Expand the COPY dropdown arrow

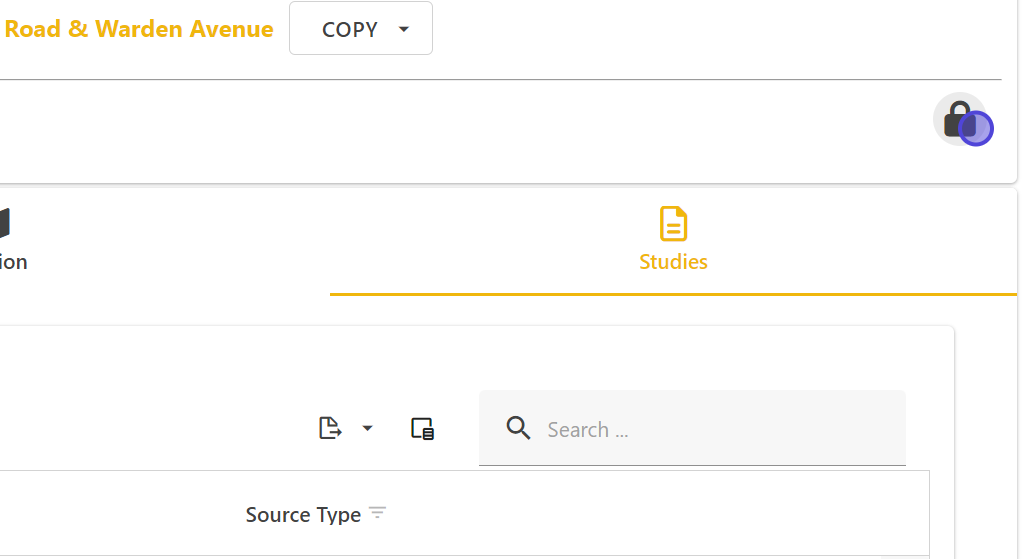404,29
